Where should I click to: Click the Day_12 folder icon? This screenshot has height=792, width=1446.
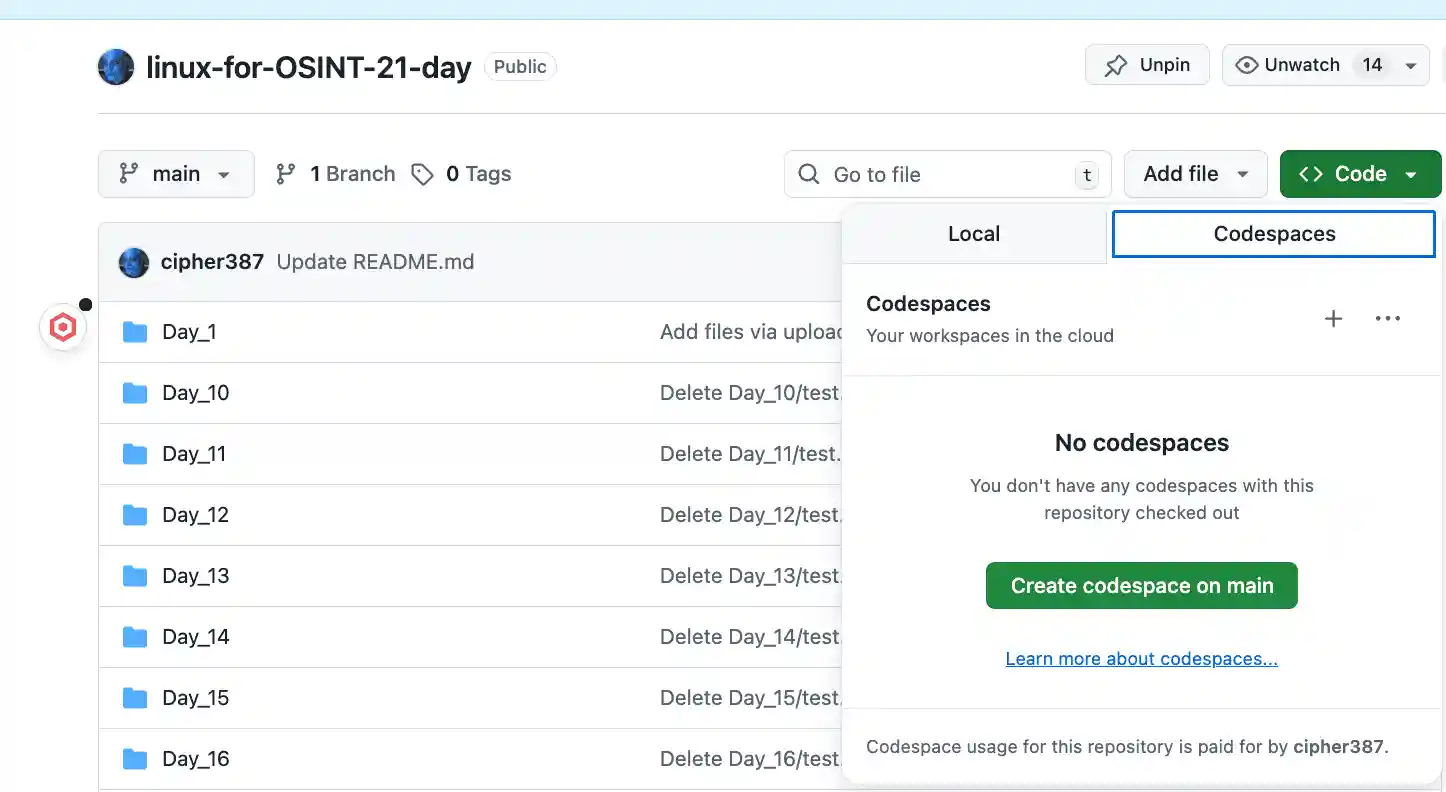pos(135,515)
